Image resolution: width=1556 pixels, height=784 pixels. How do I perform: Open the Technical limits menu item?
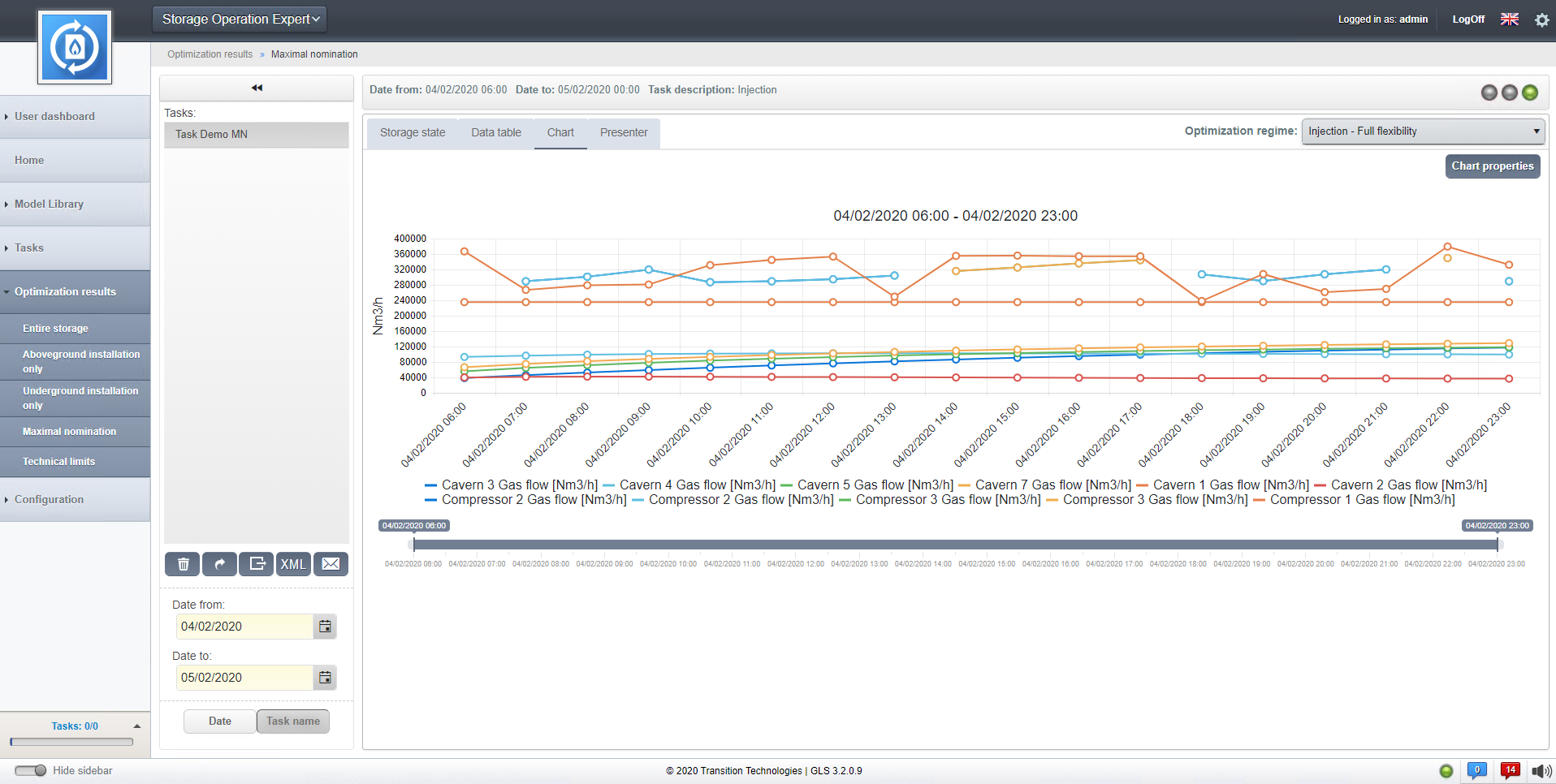click(58, 462)
